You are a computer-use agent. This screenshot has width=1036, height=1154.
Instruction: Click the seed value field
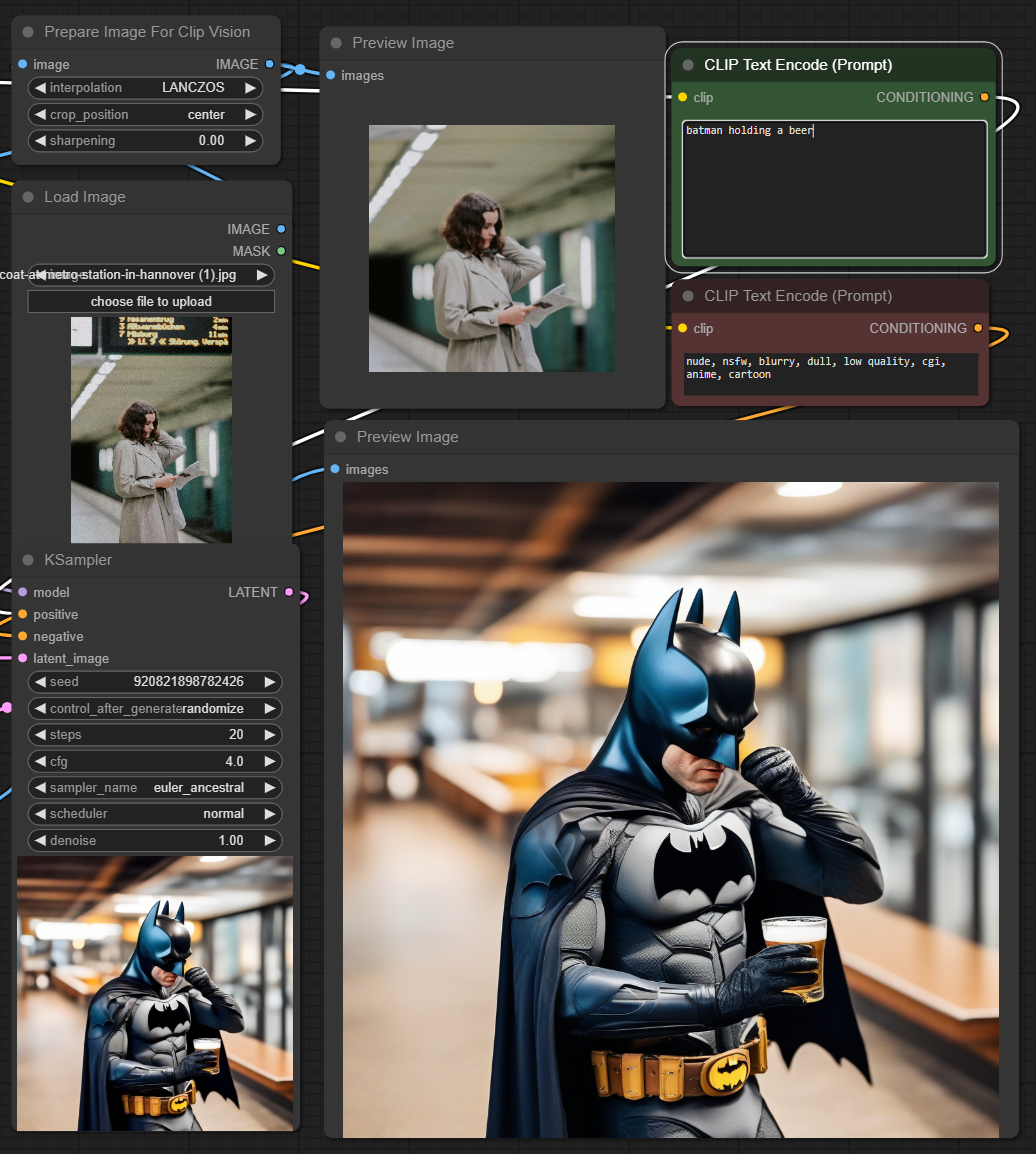(155, 682)
